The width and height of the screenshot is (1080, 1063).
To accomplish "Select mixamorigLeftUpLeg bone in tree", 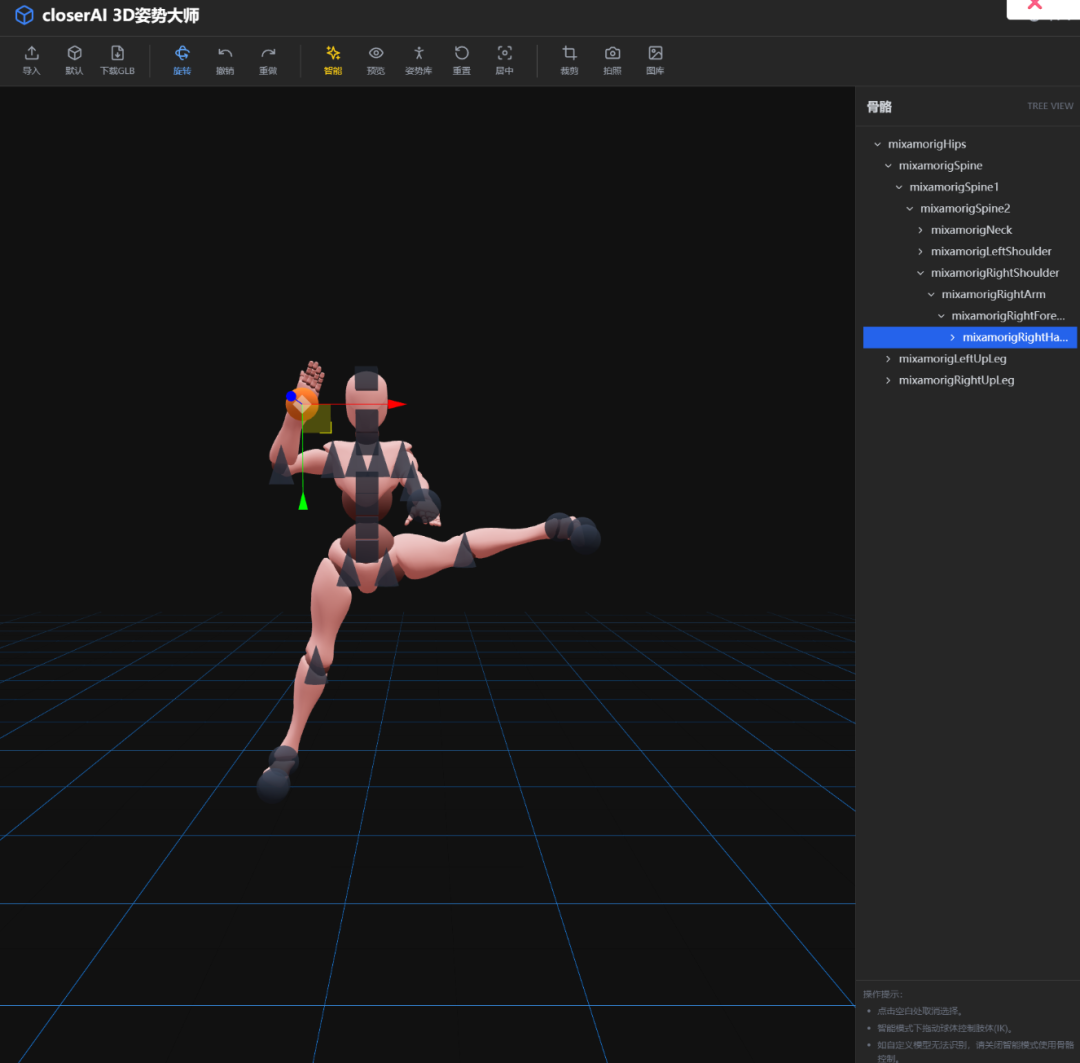I will (x=952, y=359).
